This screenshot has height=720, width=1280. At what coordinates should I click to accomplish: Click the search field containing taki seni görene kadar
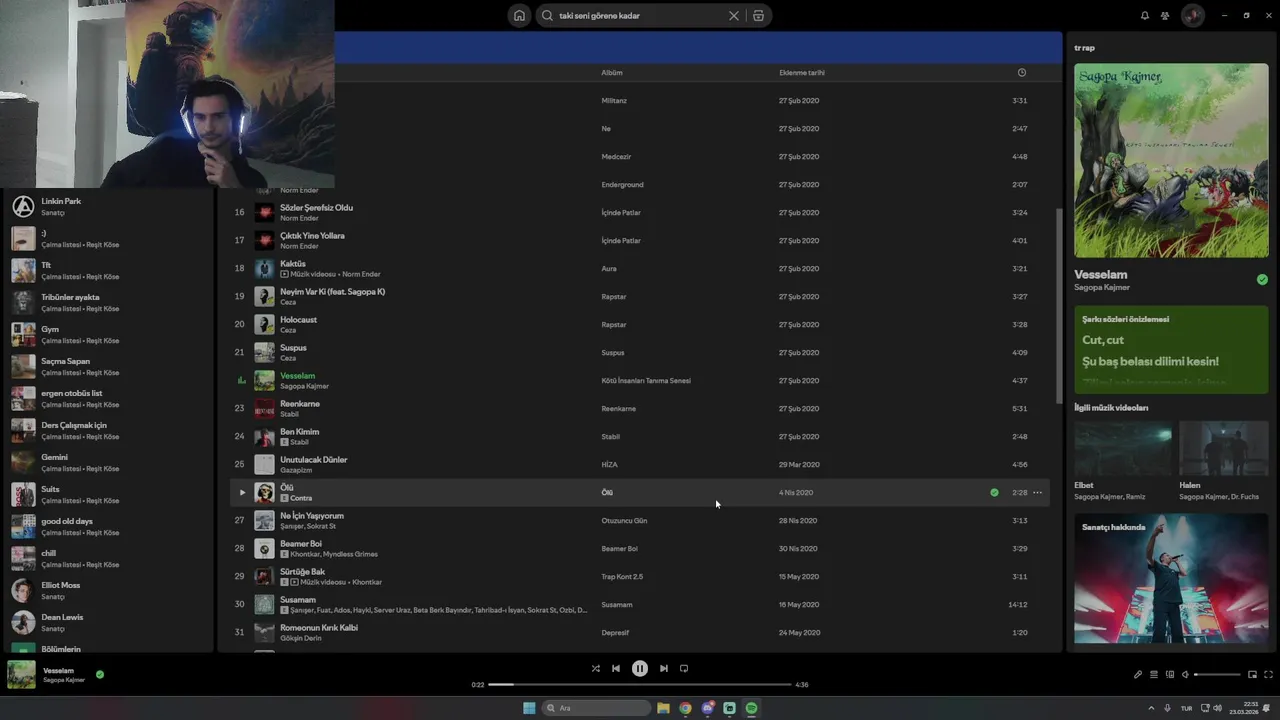pos(640,16)
